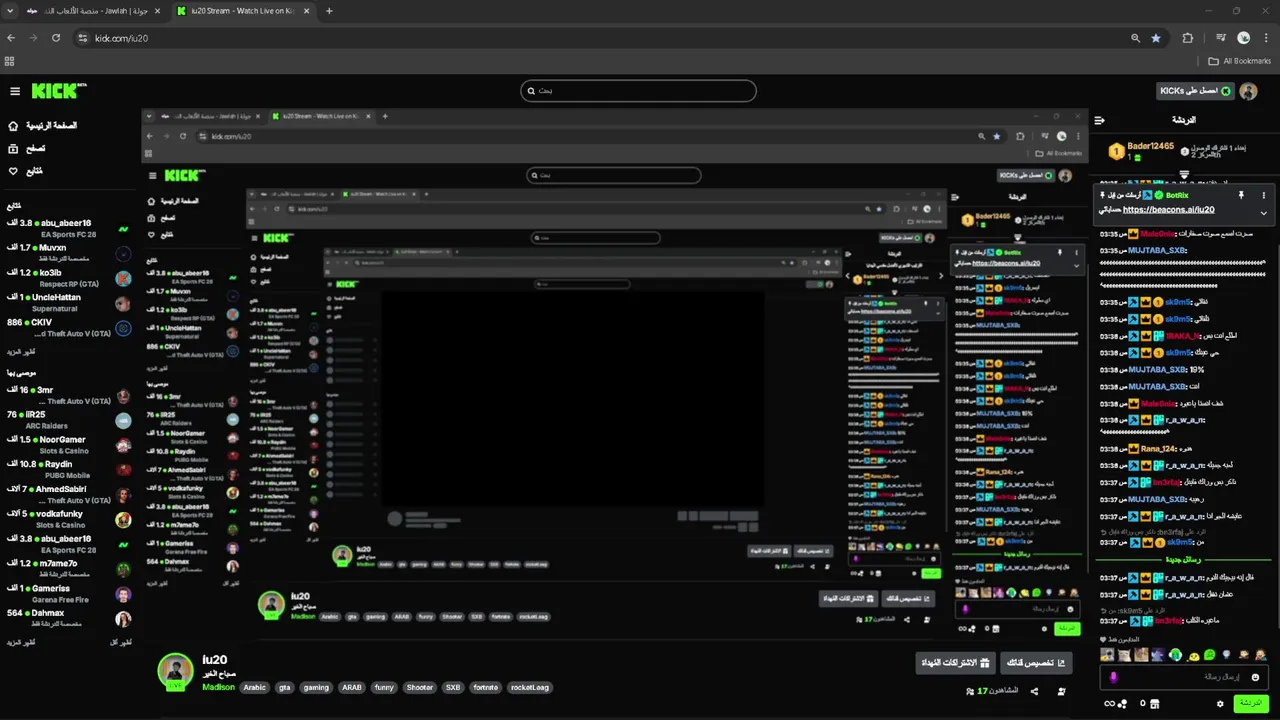Open a new browser tab with plus button
This screenshot has height=720, width=1280.
click(329, 11)
